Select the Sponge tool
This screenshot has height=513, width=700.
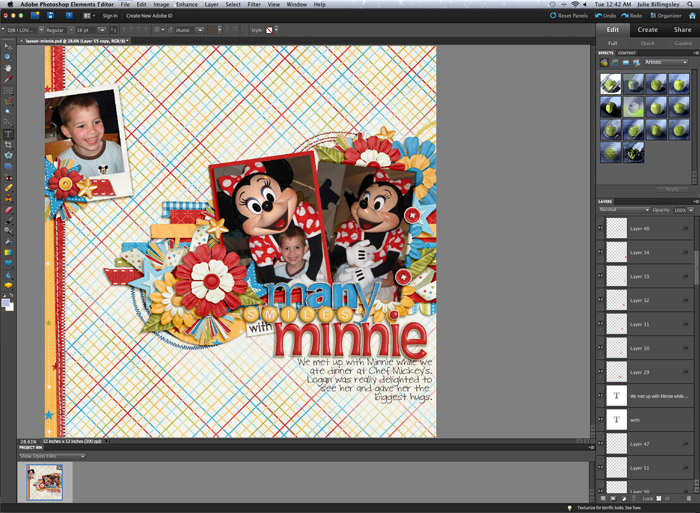(x=8, y=286)
